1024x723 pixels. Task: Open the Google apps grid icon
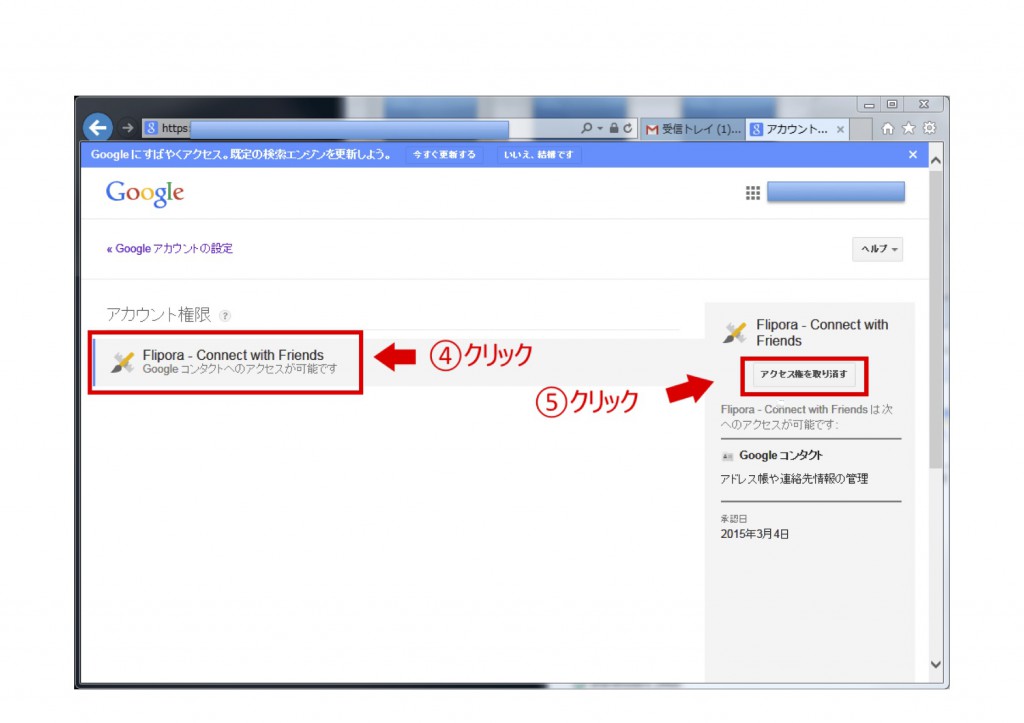pyautogui.click(x=753, y=193)
